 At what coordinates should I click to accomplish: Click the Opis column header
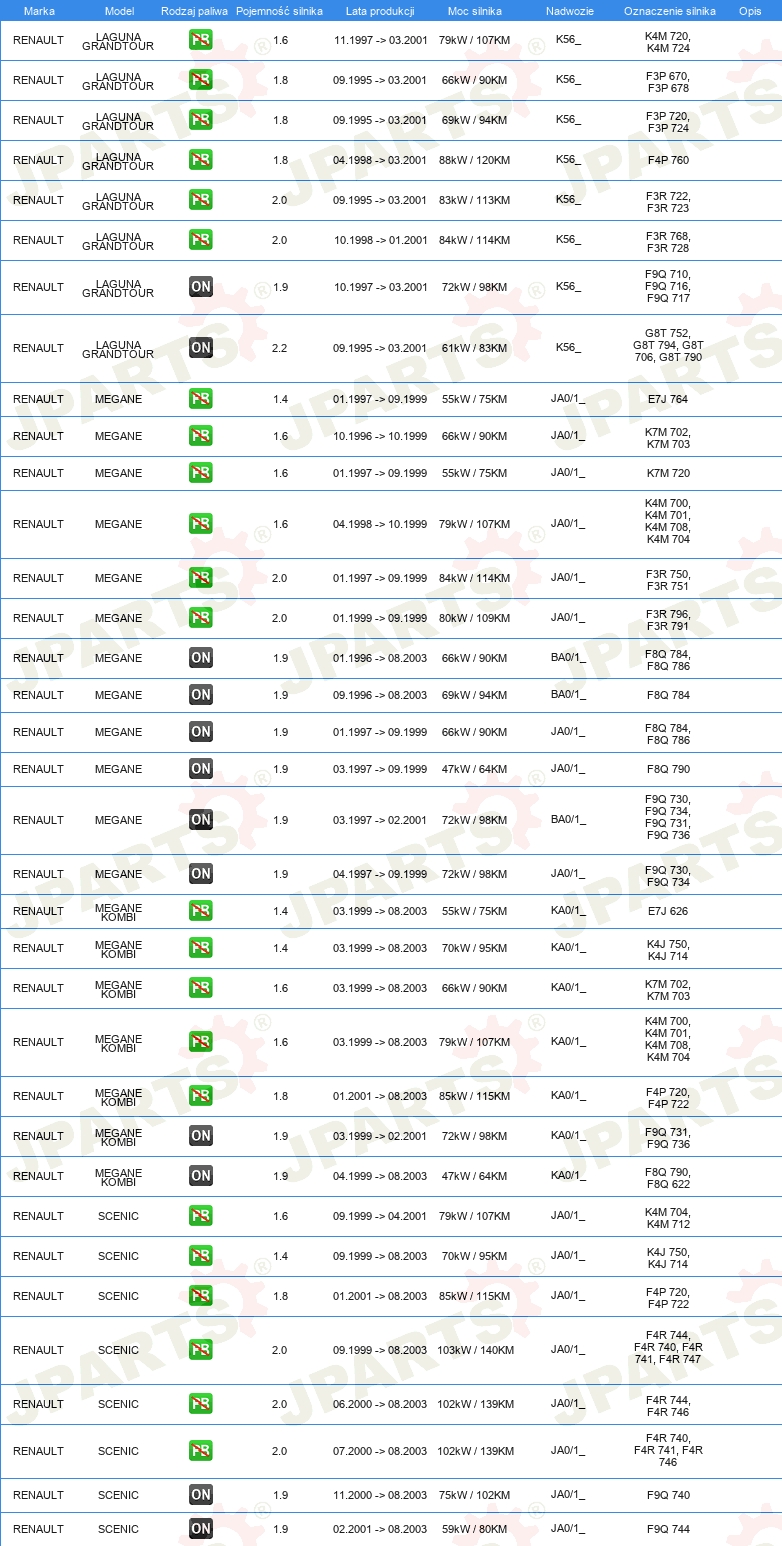coord(750,10)
